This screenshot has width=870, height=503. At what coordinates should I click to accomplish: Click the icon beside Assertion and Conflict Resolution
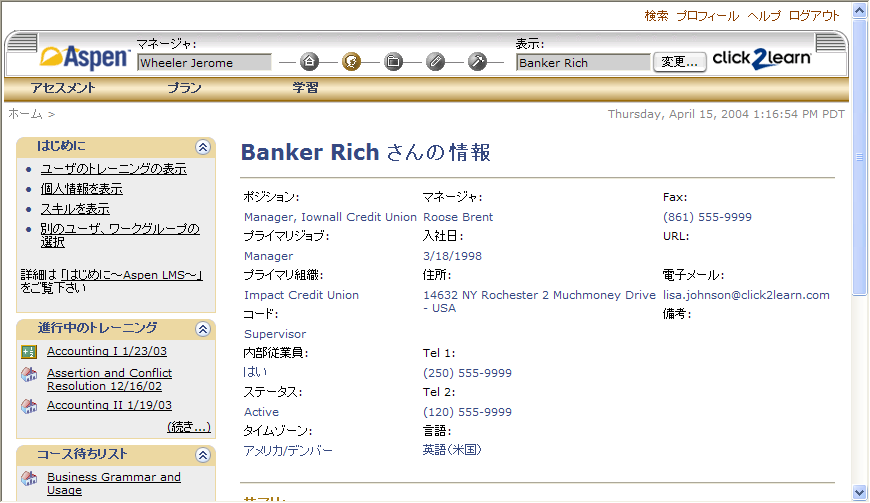[29, 375]
